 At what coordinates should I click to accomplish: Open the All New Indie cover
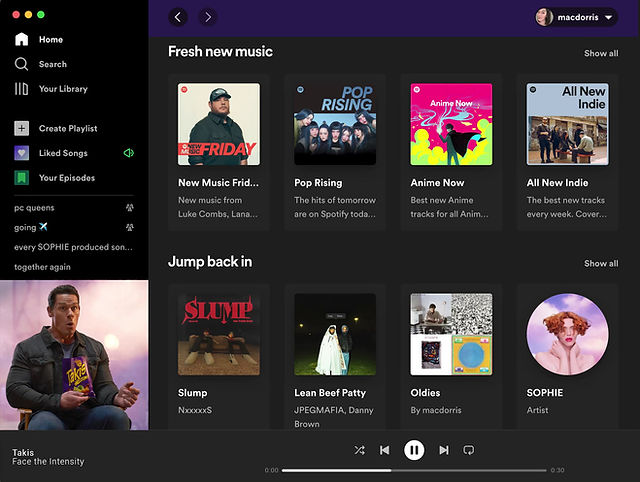pos(567,124)
